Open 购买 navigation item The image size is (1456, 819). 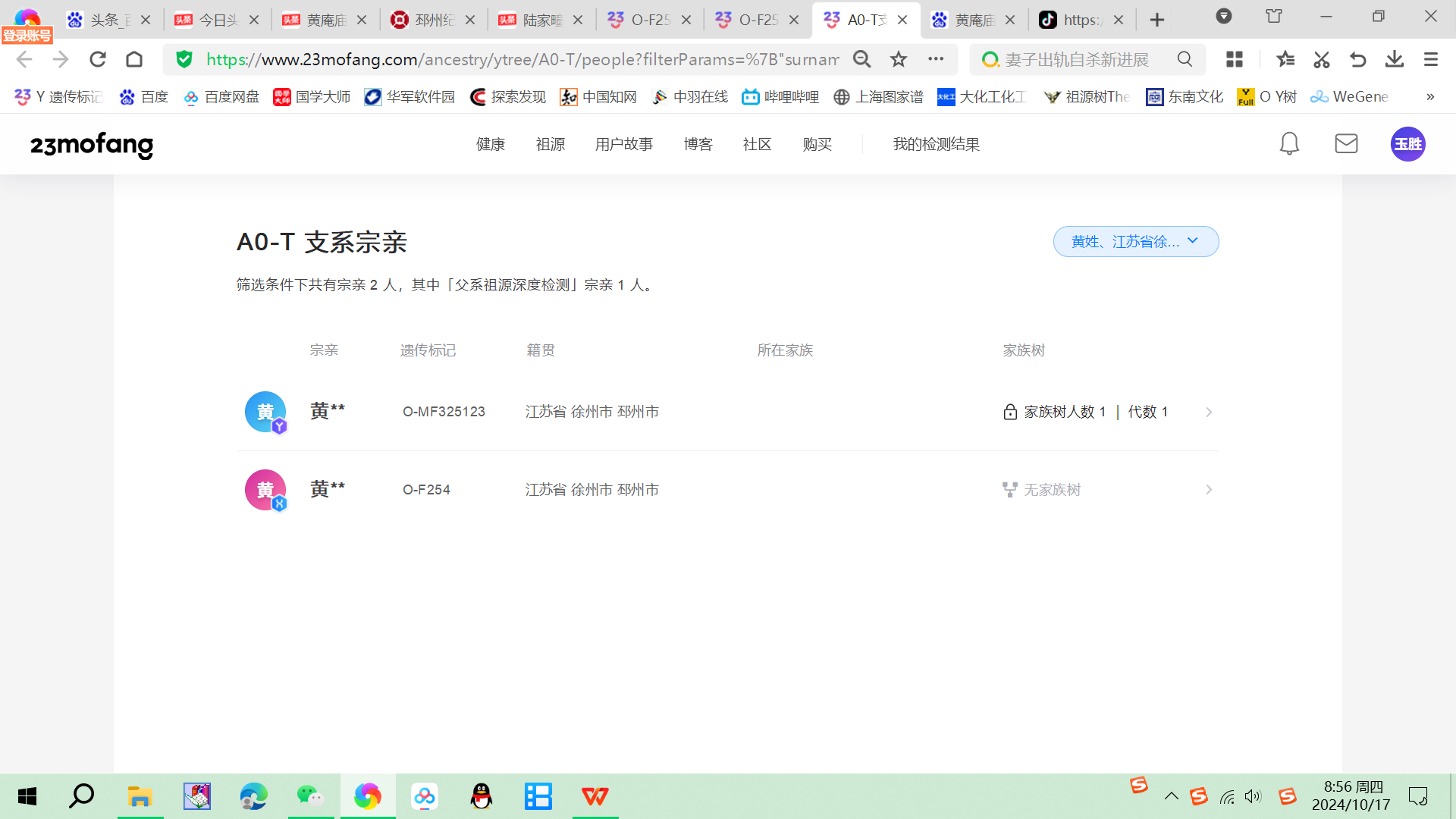[x=817, y=144]
